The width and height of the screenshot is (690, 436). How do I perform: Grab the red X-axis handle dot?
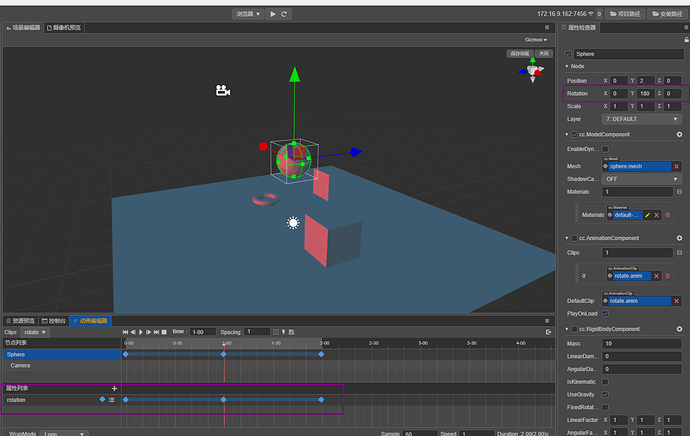263,147
